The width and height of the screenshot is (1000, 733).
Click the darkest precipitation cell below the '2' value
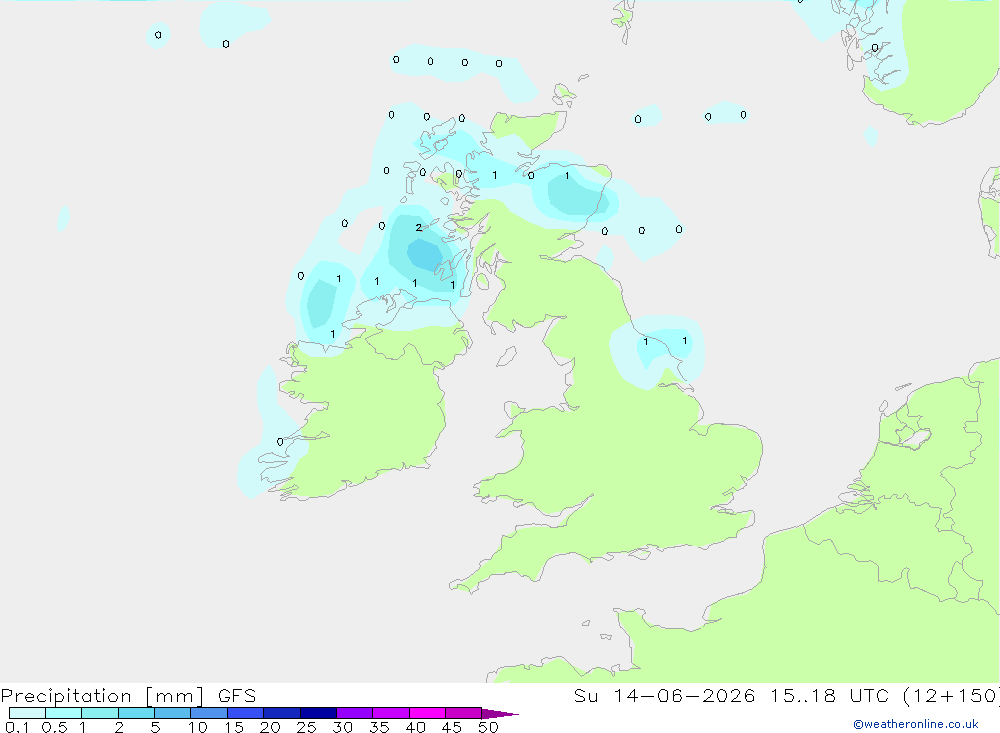(x=425, y=254)
